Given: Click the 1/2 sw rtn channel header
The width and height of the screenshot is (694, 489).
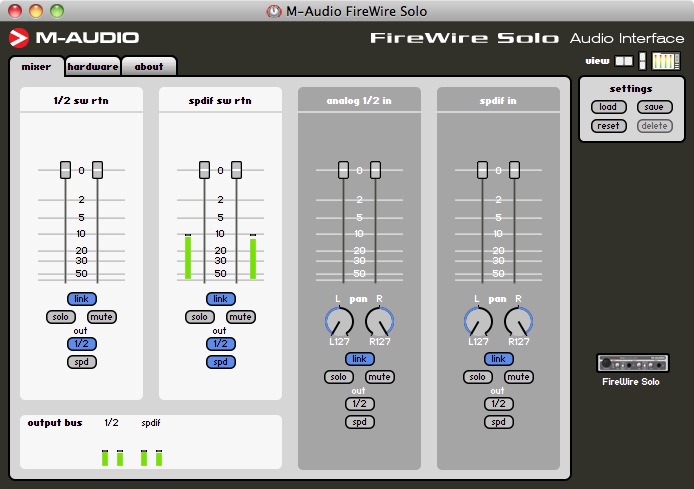Looking at the screenshot, I should coord(81,100).
